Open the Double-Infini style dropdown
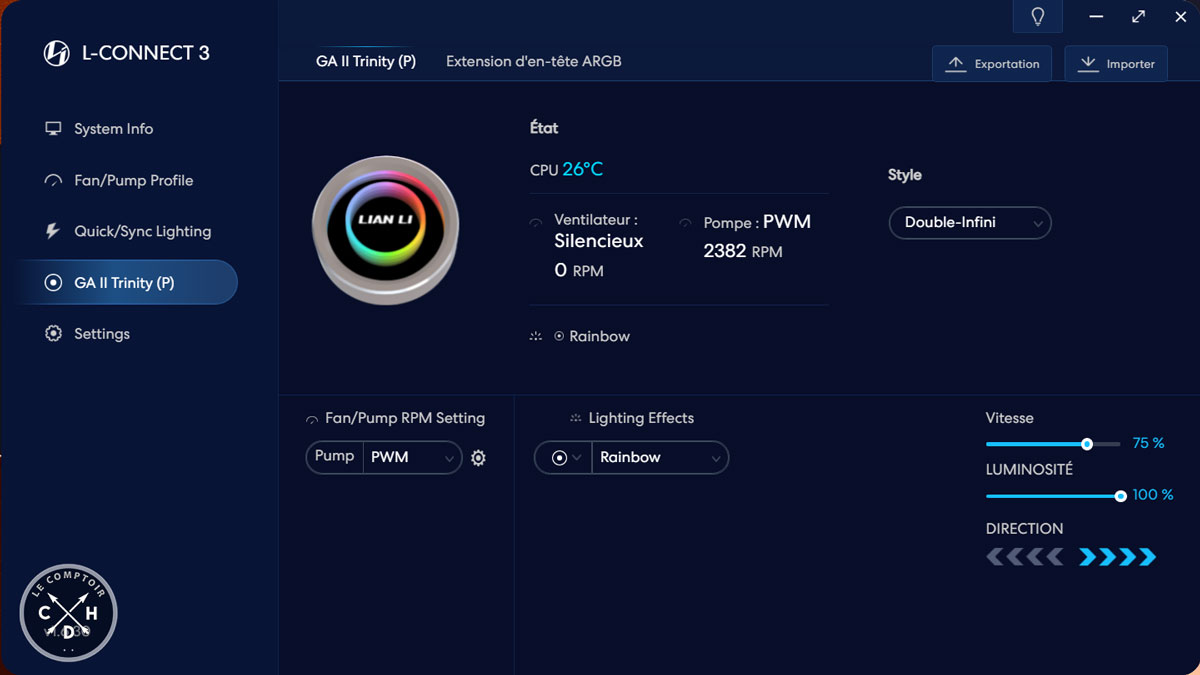1200x675 pixels. 969,223
